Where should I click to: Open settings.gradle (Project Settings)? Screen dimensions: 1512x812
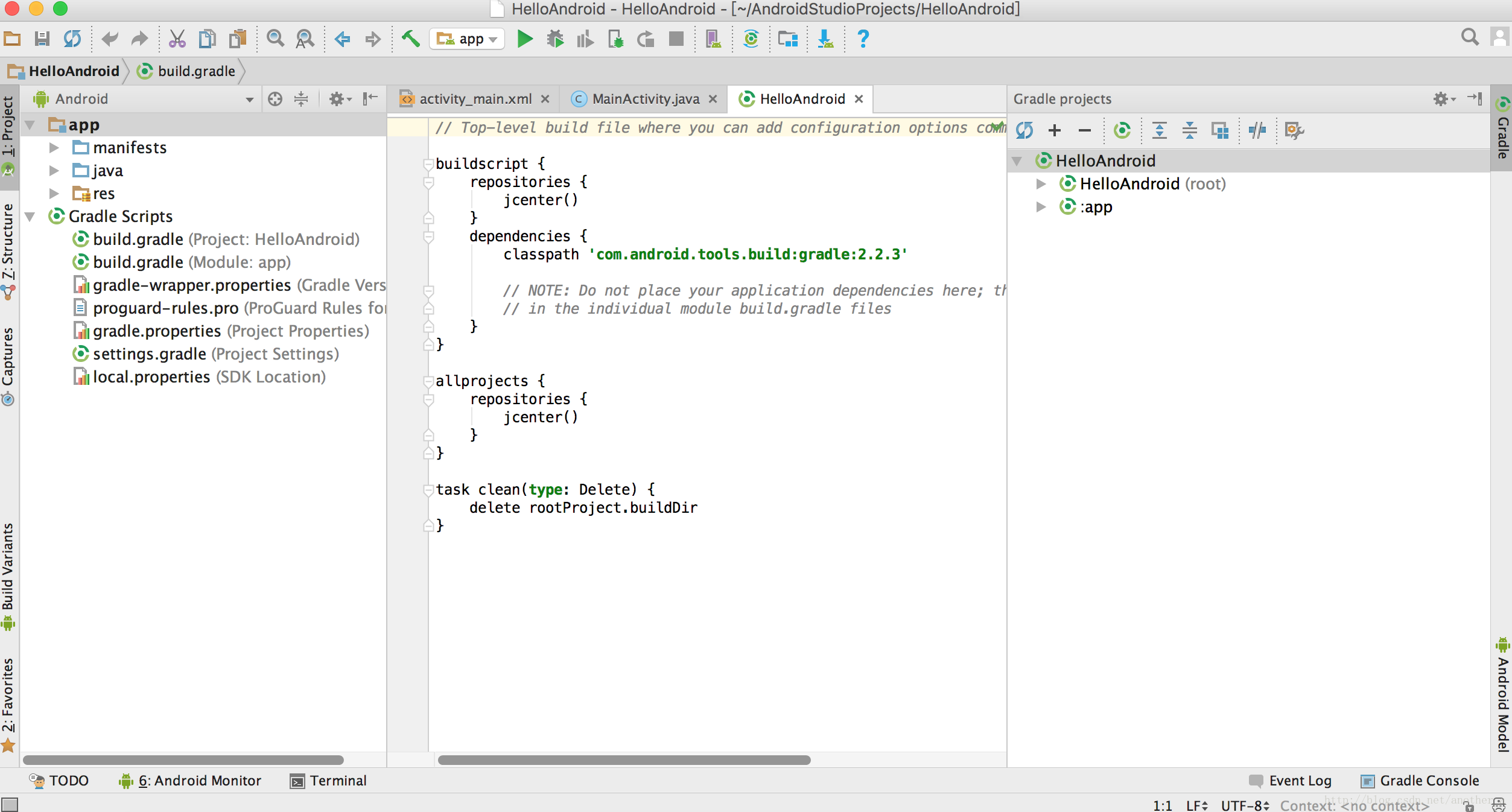coord(205,354)
